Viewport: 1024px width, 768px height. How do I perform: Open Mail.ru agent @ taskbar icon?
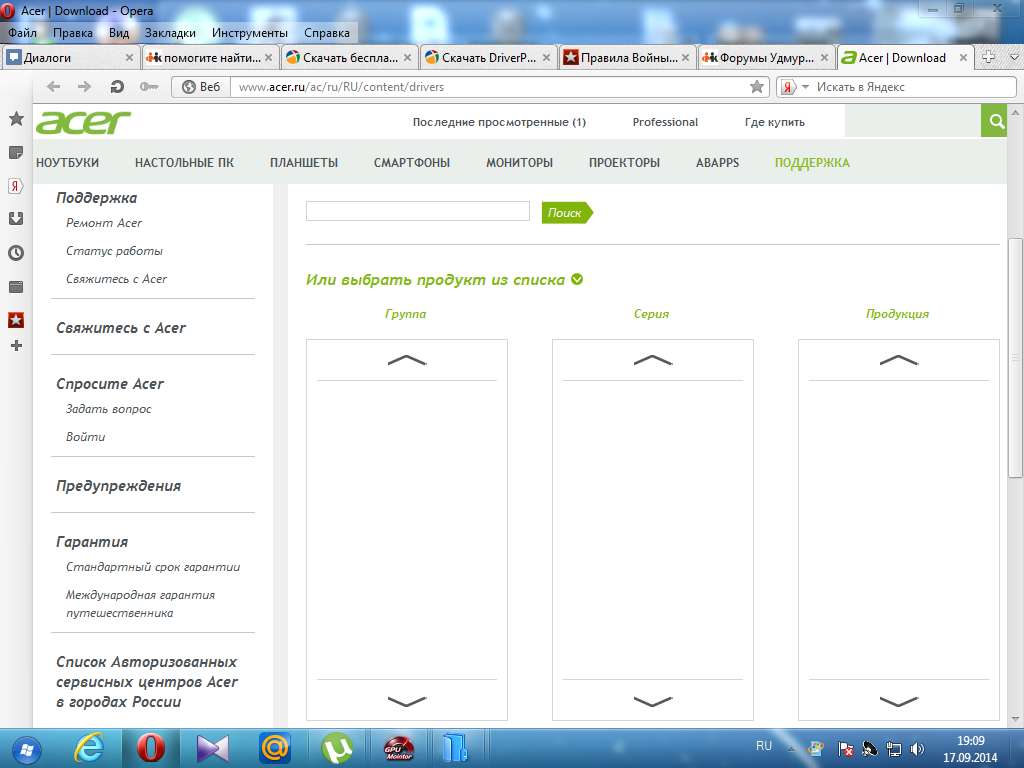pyautogui.click(x=274, y=748)
